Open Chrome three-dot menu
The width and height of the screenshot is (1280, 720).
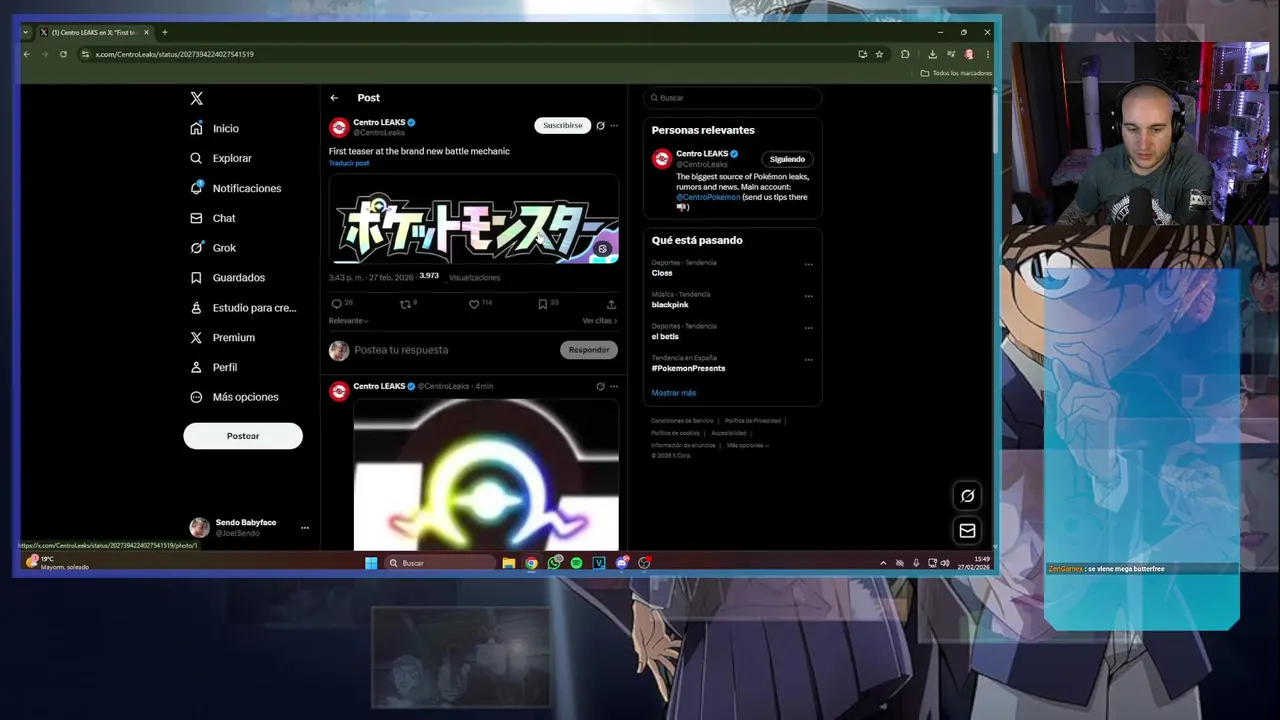[987, 54]
